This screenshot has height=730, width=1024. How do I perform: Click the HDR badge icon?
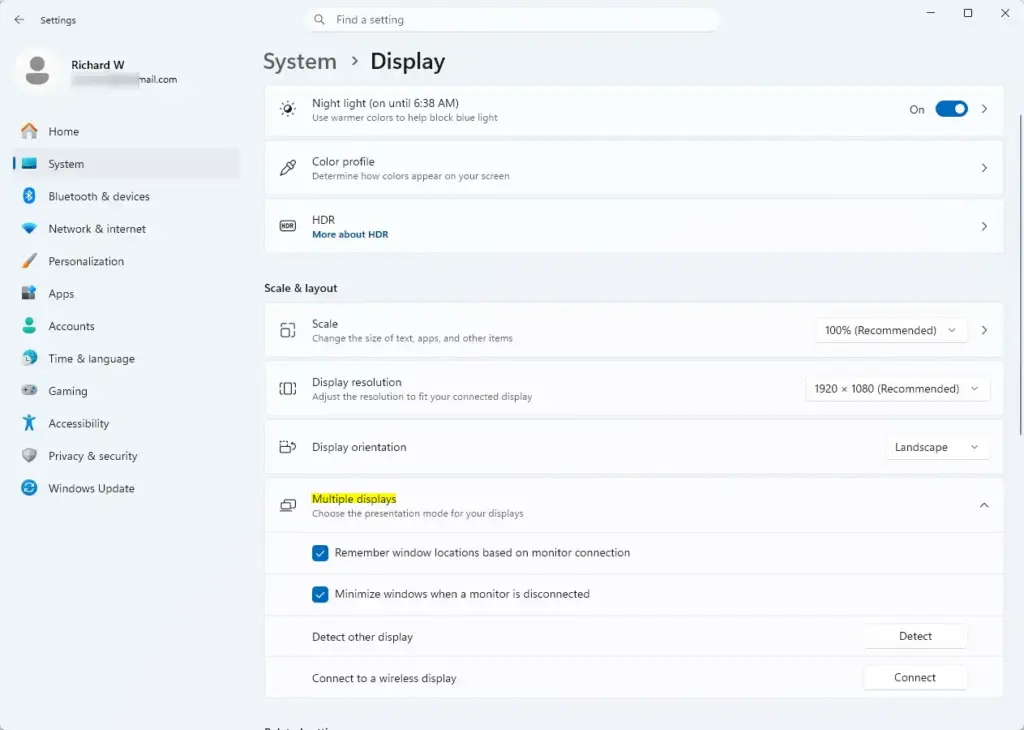tap(287, 226)
